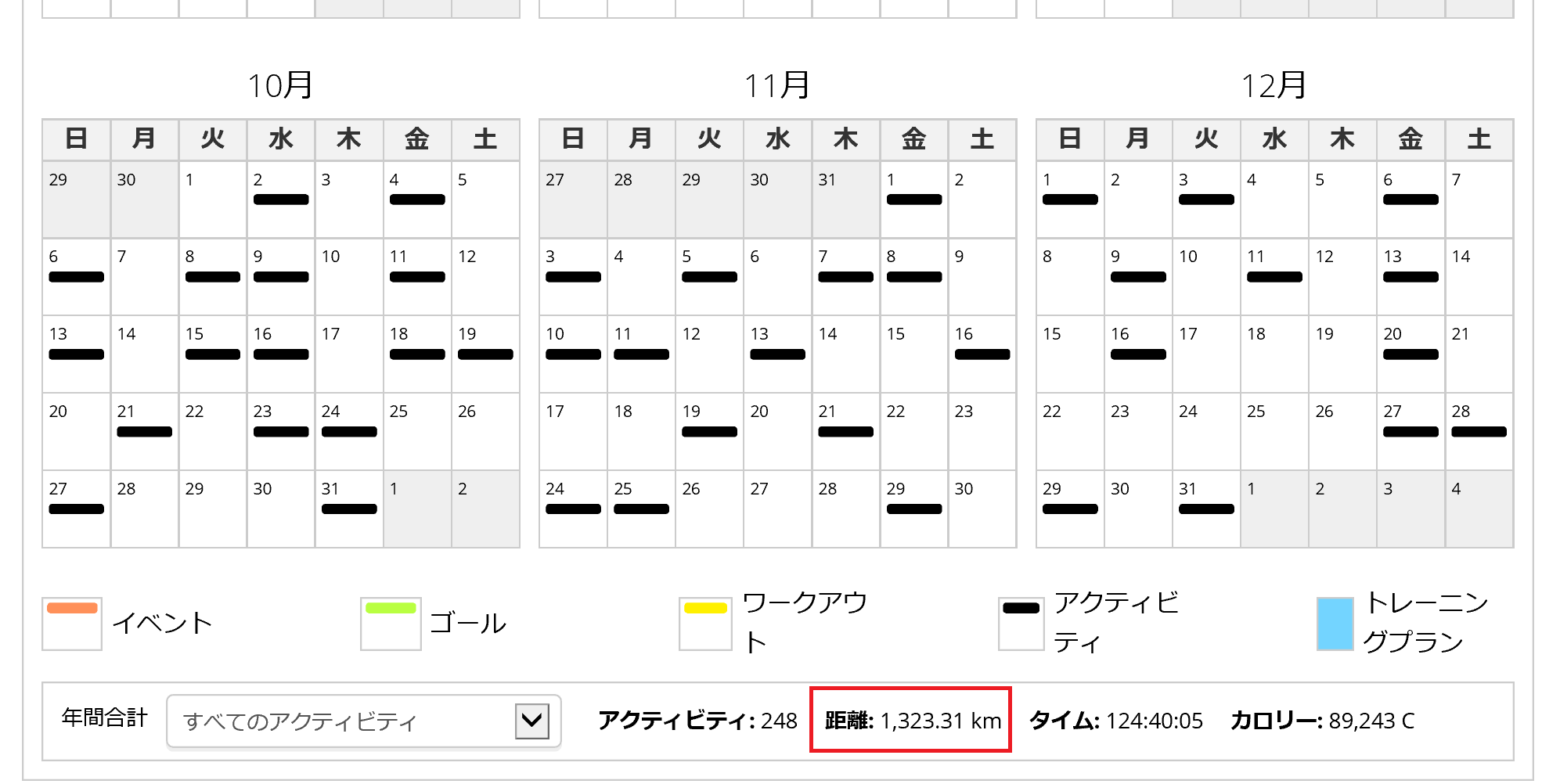Select the activity bar on November 16
1542x784 pixels.
982,354
